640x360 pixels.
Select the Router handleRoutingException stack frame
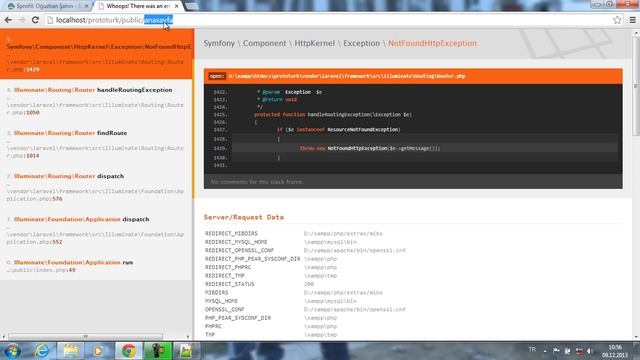pyautogui.click(x=97, y=101)
